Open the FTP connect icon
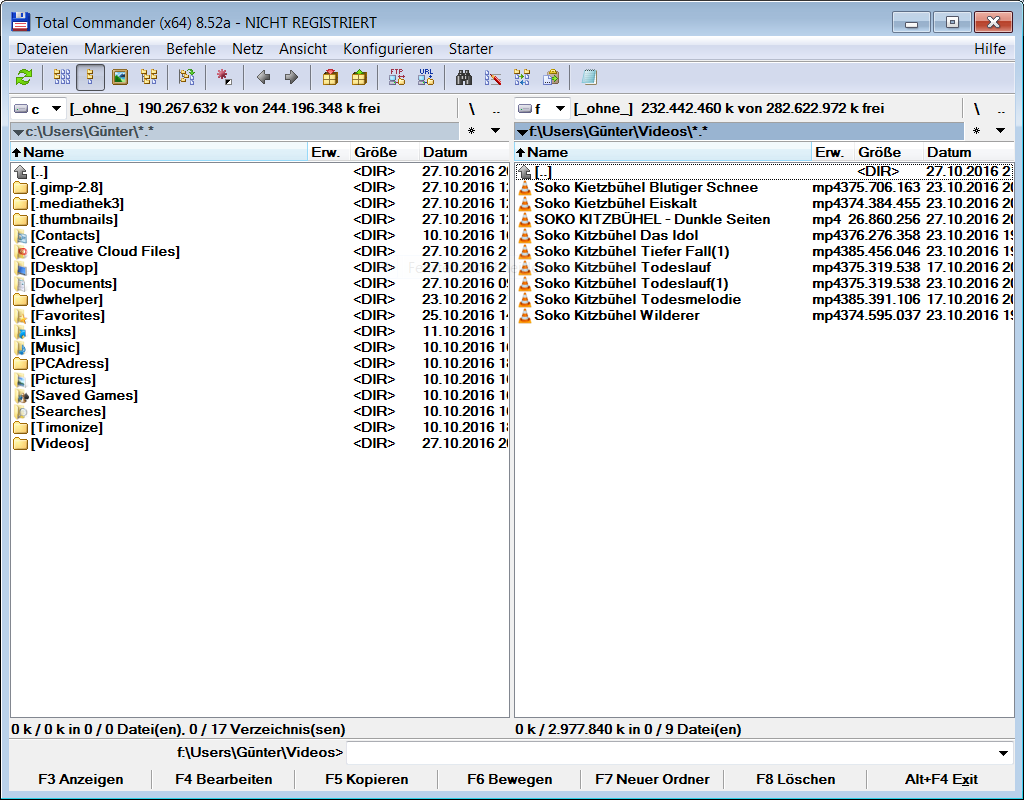1024x800 pixels. [396, 78]
